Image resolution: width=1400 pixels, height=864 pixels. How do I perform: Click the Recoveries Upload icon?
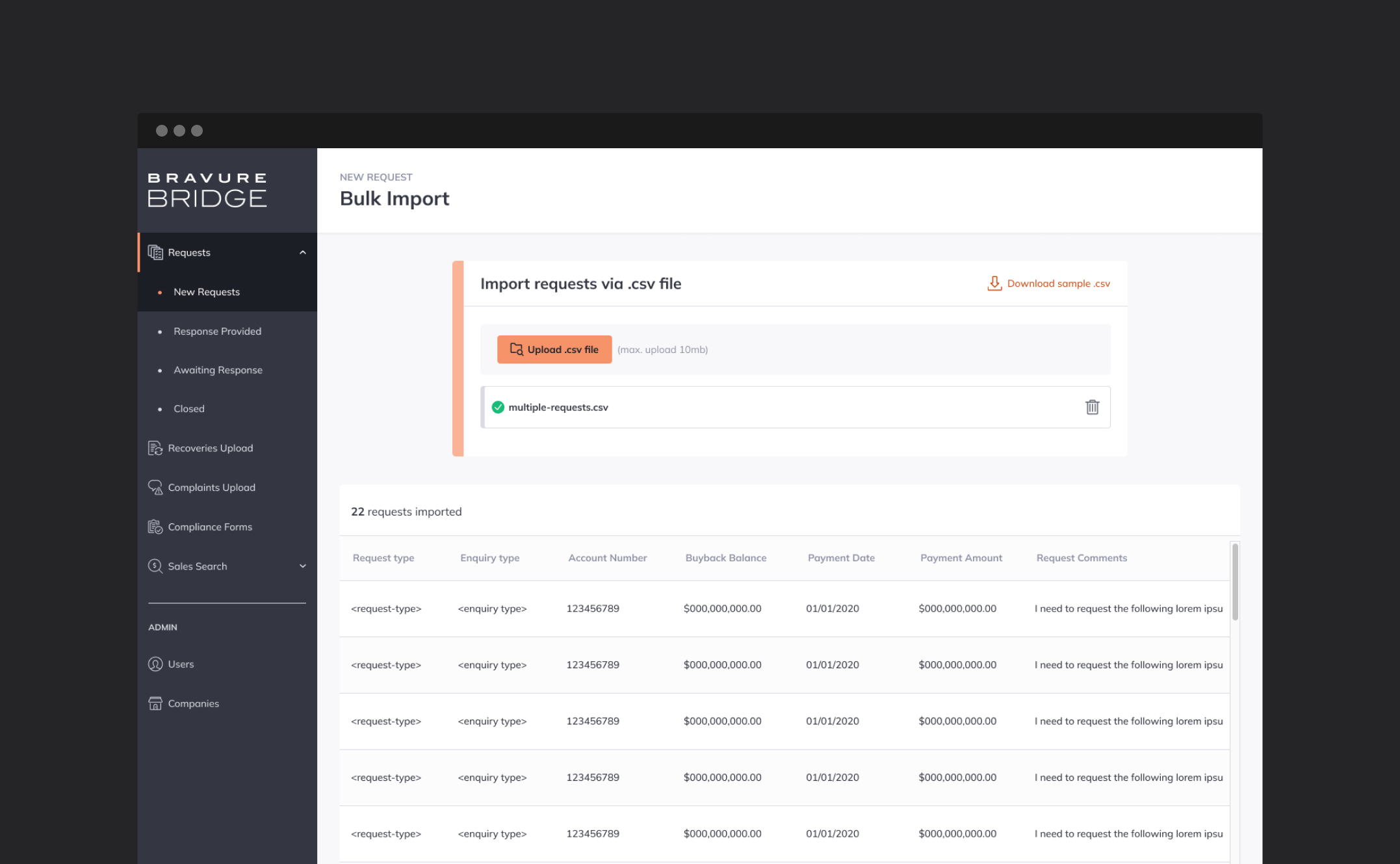[155, 448]
